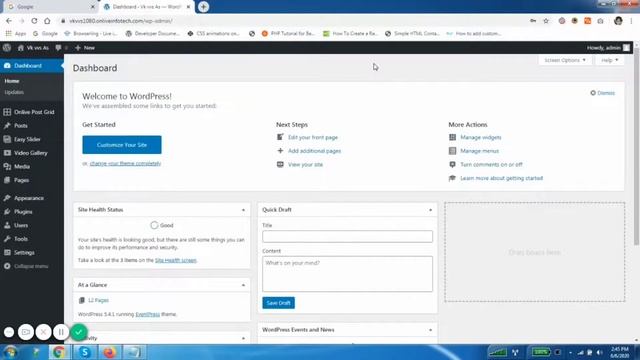The width and height of the screenshot is (640, 360).
Task: Open Apps bookmarks shortcut
Action: click(16, 33)
